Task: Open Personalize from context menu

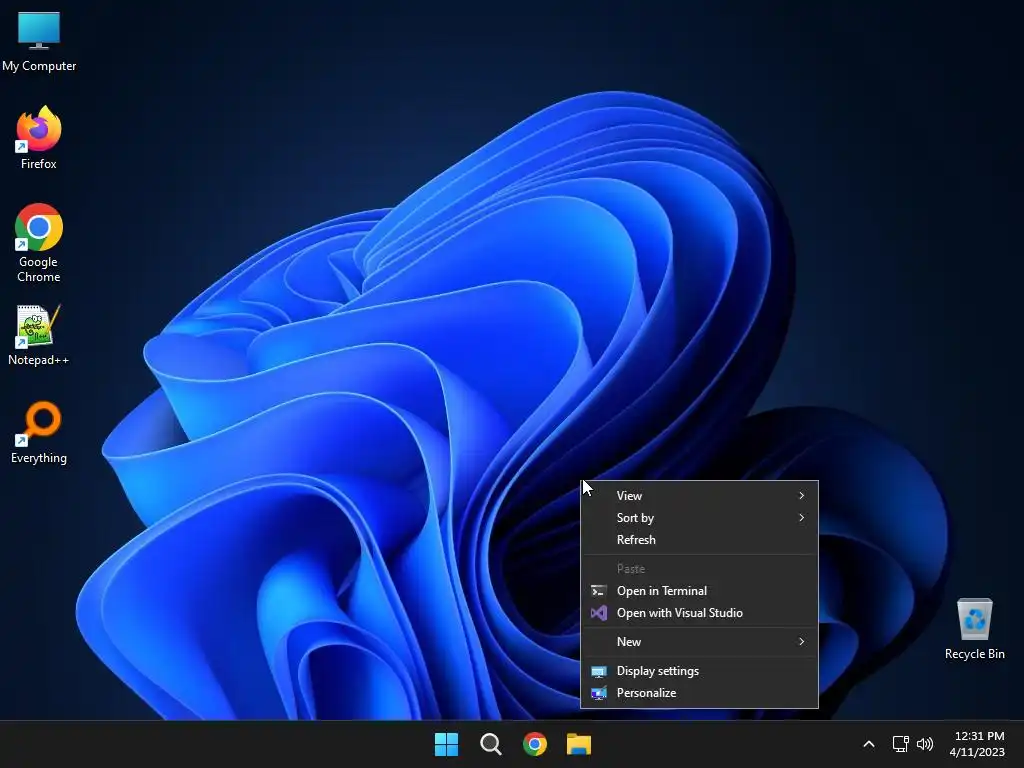Action: [x=699, y=693]
